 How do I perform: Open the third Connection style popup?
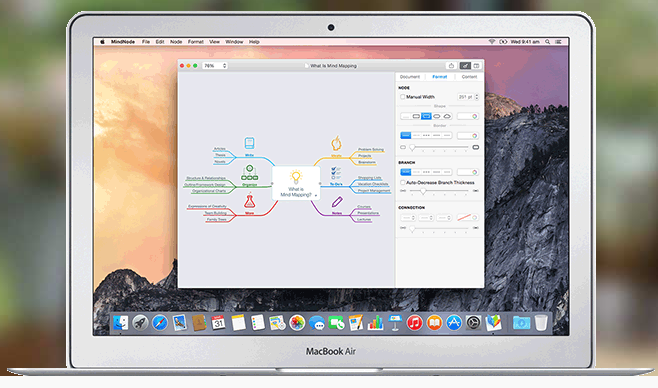(x=444, y=217)
